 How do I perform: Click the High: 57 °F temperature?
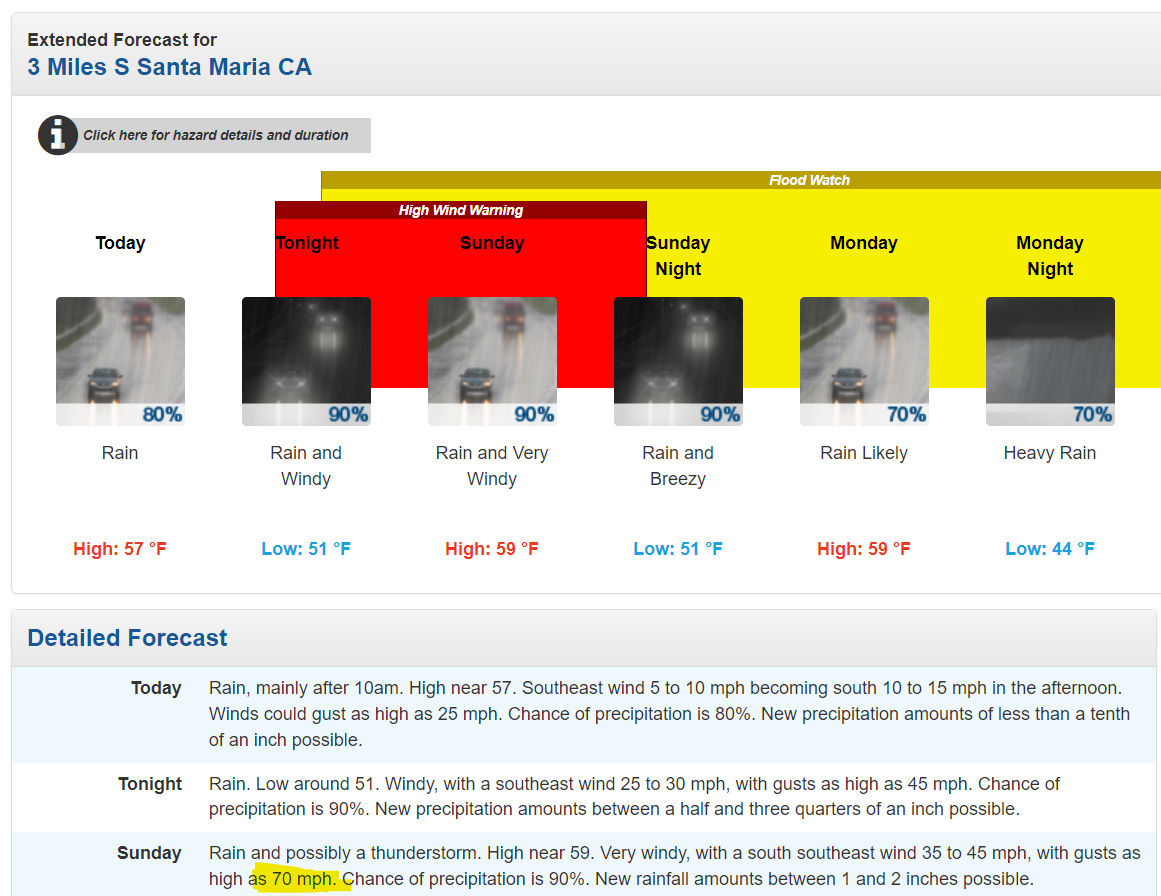[120, 549]
